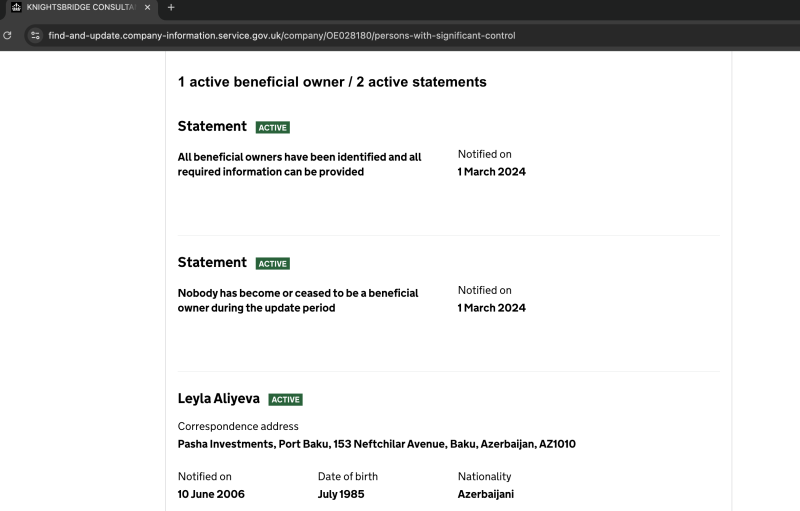Screen dimensions: 800x511
Task: Select text 'All beneficial owners have been identified'
Action: (281, 157)
